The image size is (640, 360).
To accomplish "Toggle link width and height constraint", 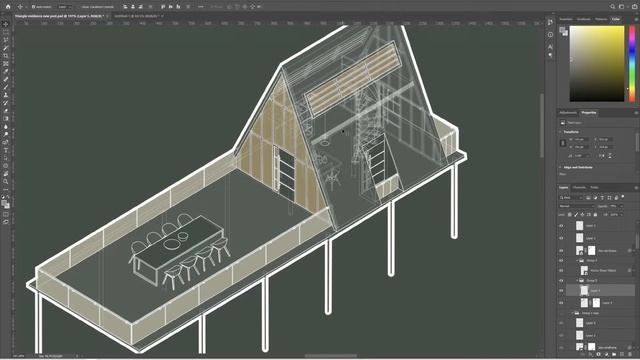I will 563,143.
